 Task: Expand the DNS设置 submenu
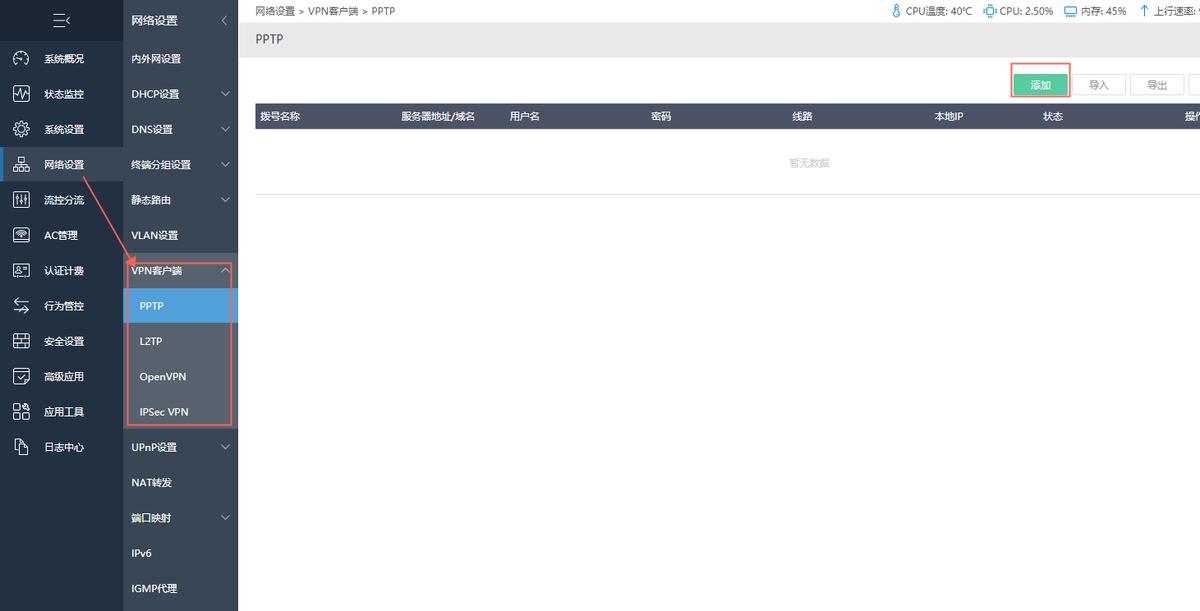point(225,129)
